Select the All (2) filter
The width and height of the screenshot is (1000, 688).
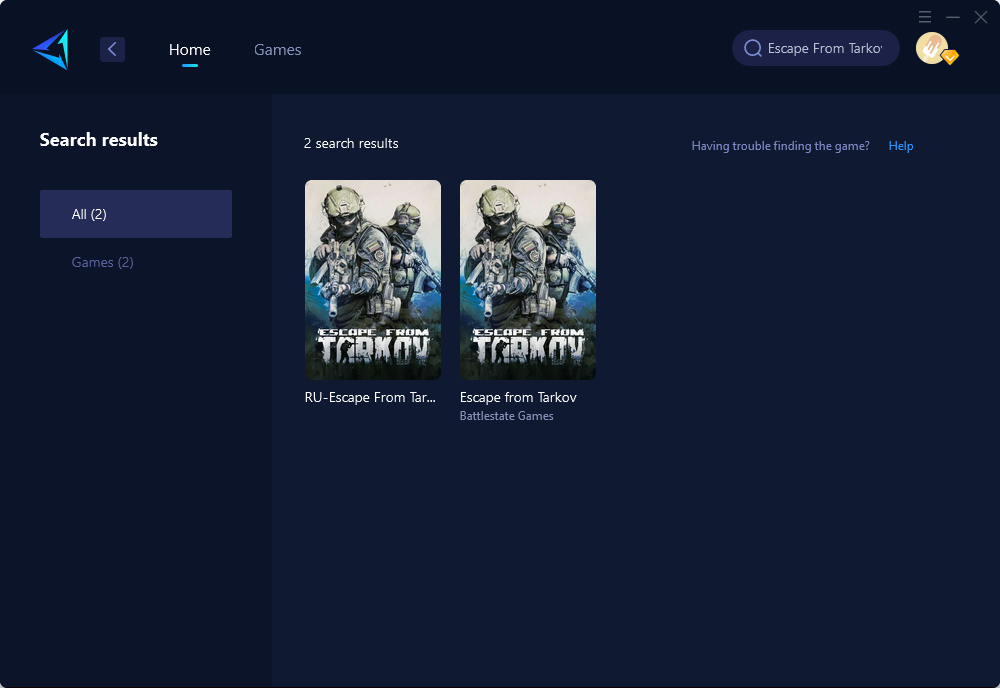(136, 214)
